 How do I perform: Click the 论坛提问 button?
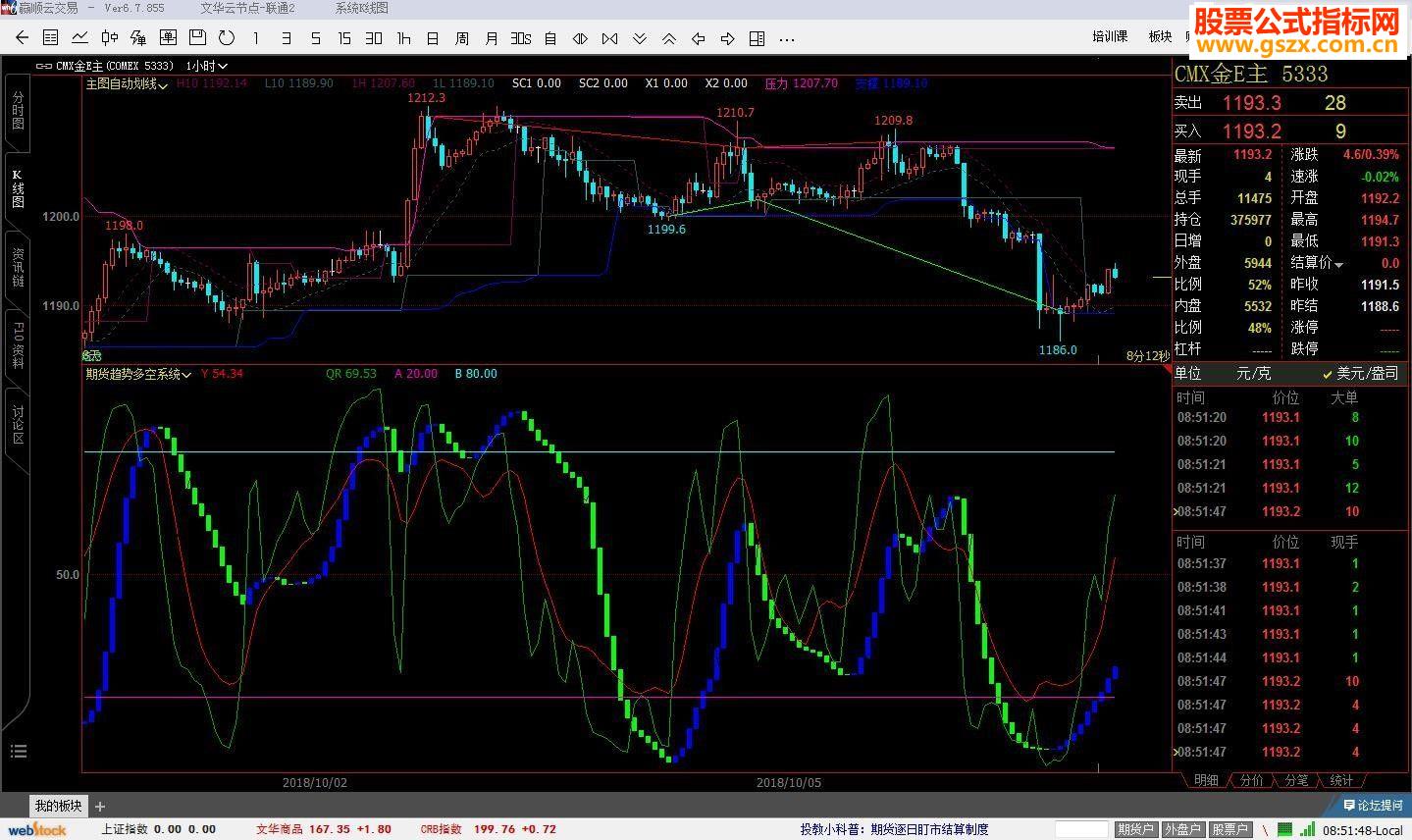(1372, 805)
